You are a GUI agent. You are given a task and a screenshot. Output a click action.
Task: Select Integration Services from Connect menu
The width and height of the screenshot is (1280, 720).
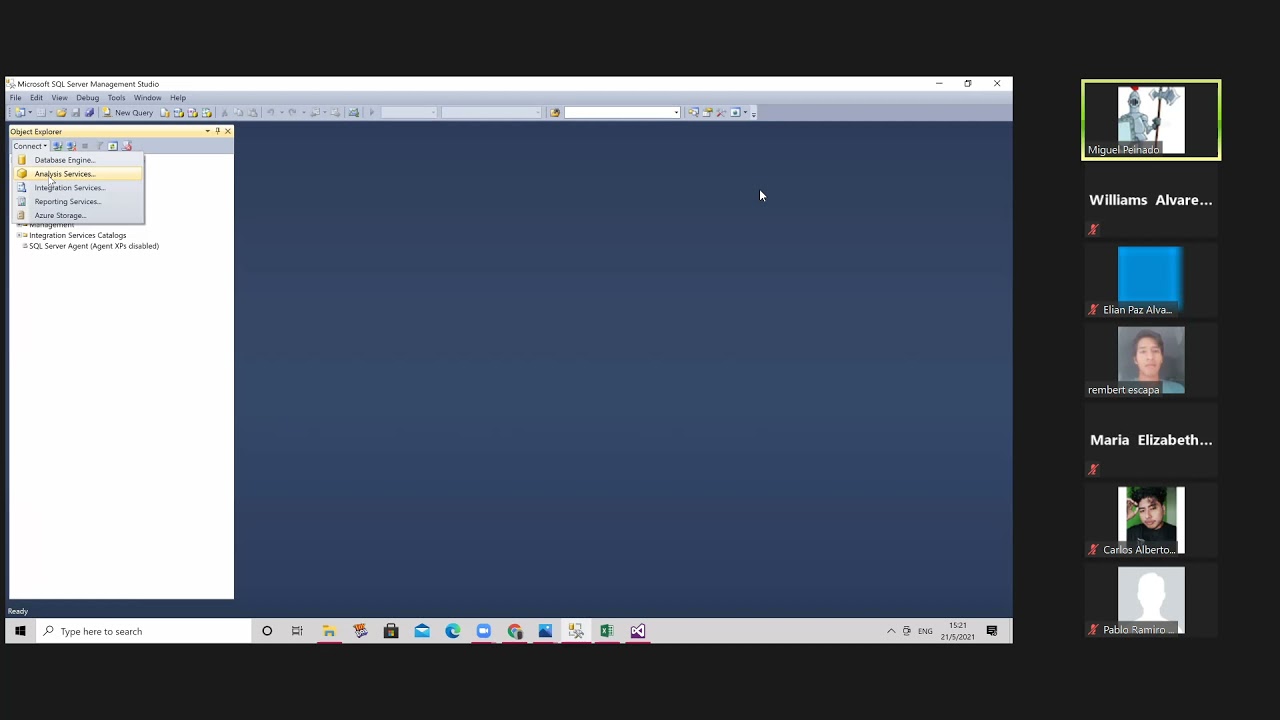pyautogui.click(x=79, y=188)
